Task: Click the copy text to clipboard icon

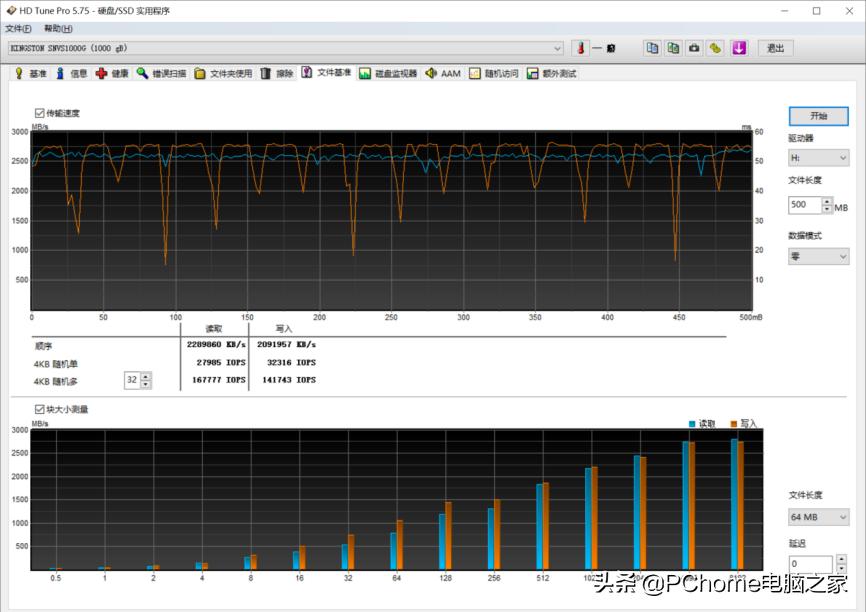Action: coord(652,48)
